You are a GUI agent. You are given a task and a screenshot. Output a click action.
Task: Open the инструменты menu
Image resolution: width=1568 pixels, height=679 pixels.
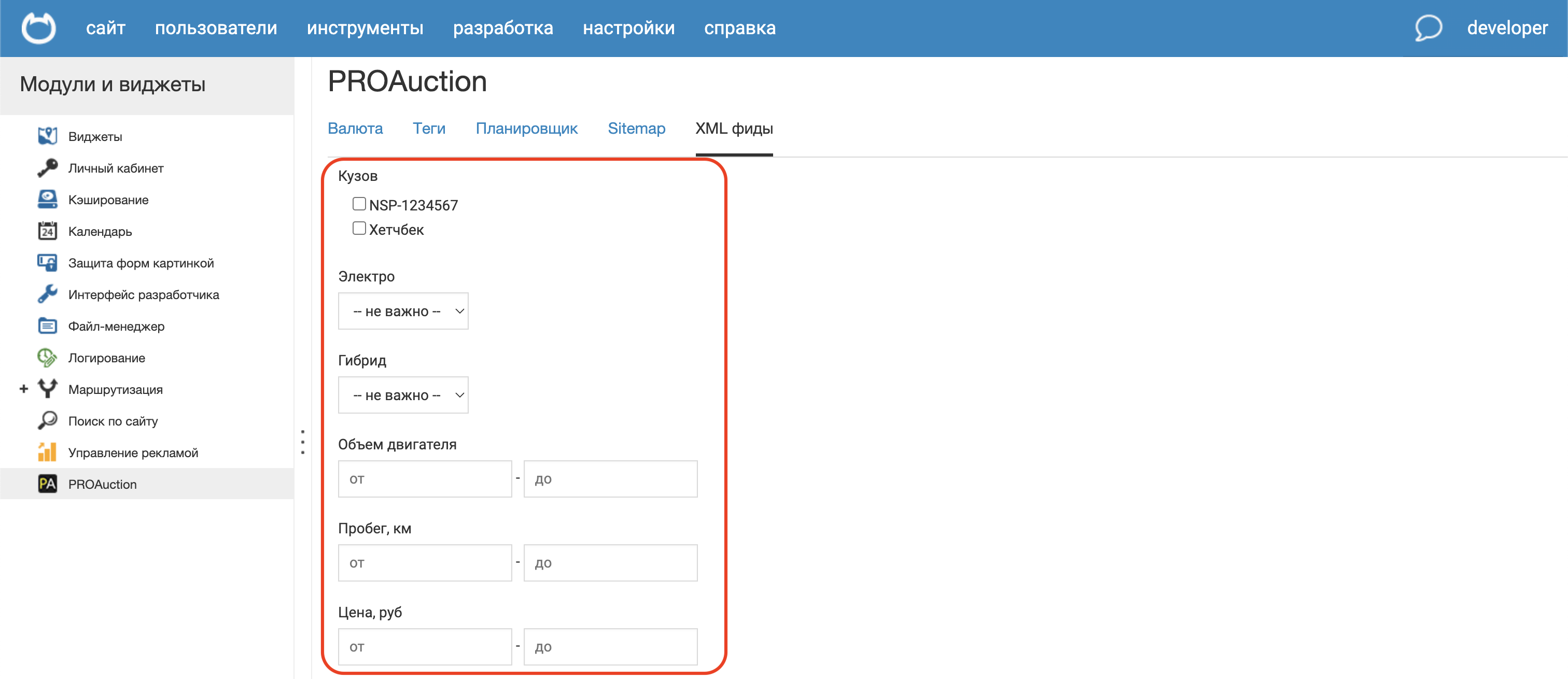tap(365, 28)
